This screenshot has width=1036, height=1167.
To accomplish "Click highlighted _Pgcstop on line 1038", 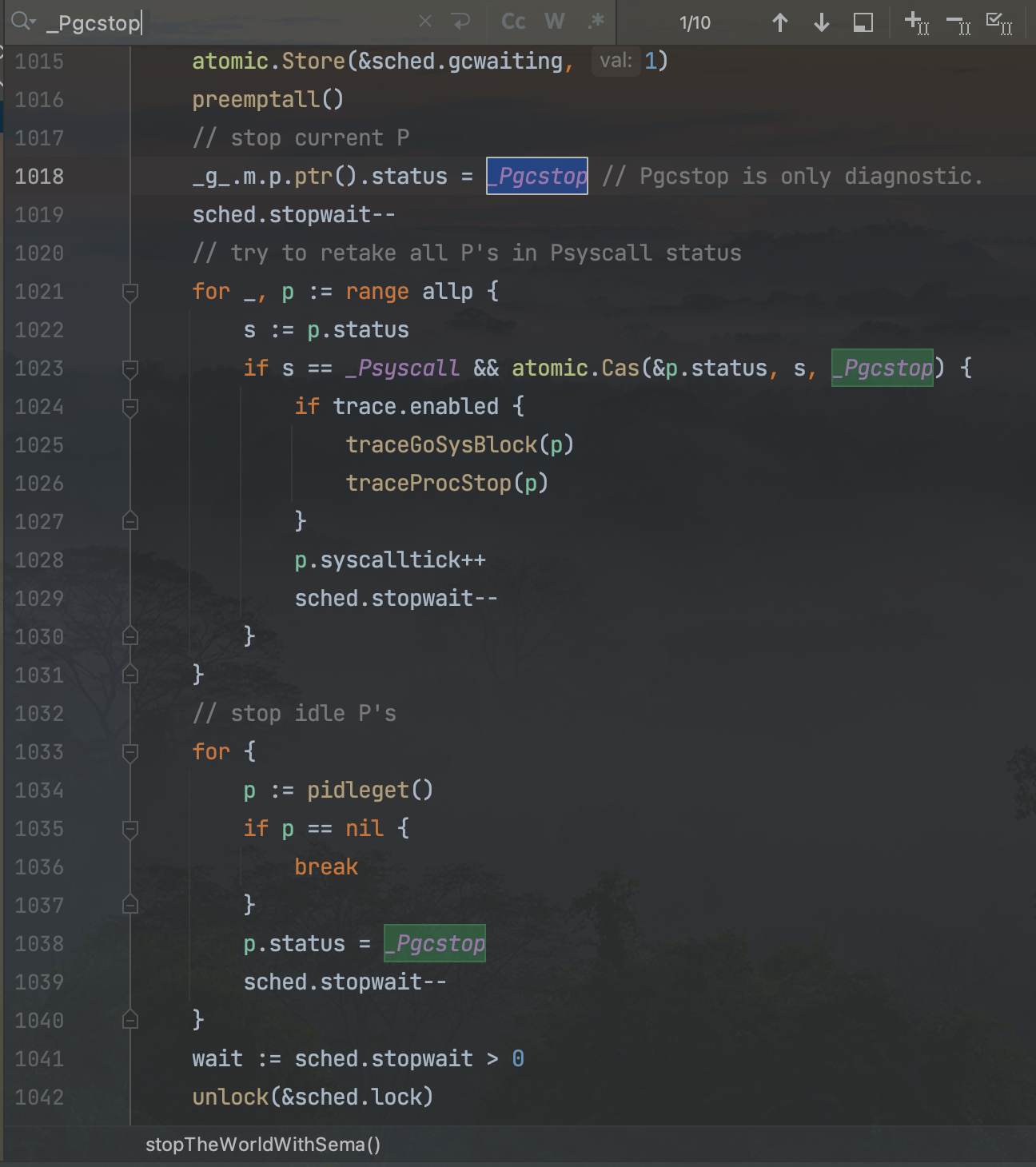I will coord(434,943).
